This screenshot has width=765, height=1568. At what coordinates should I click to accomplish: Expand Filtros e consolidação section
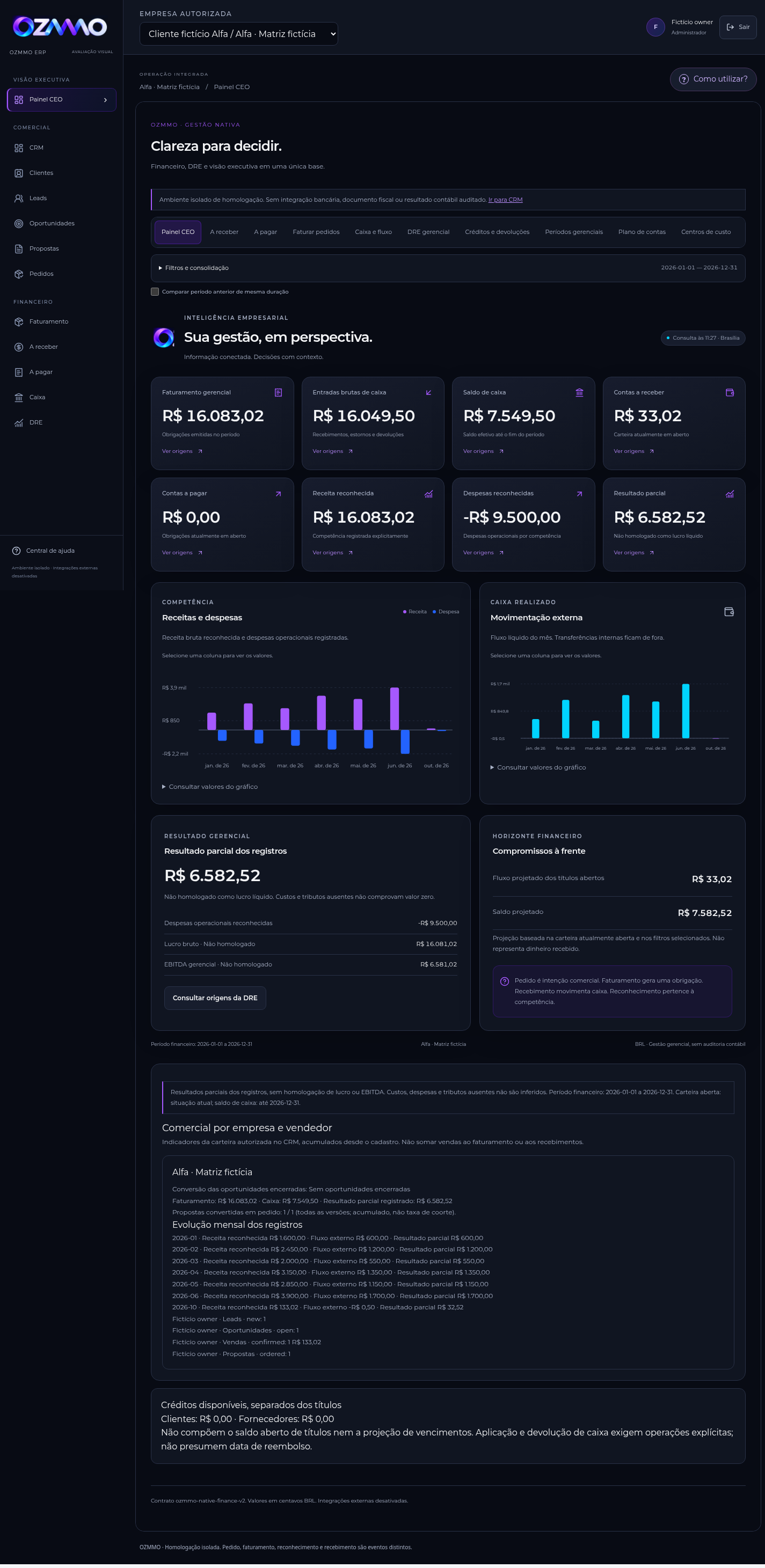(x=448, y=268)
